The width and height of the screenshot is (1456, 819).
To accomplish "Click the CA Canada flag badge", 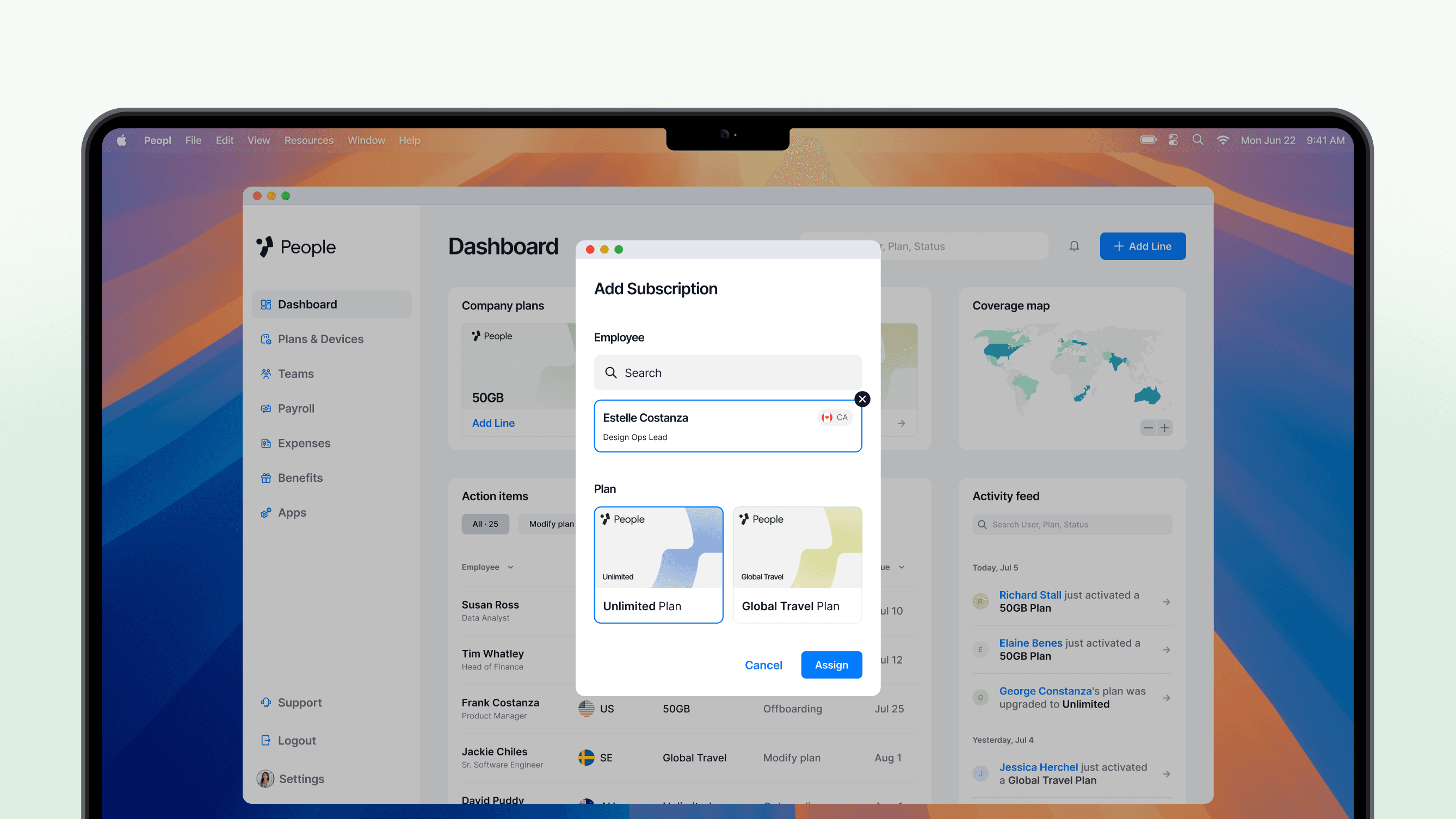I will click(834, 418).
